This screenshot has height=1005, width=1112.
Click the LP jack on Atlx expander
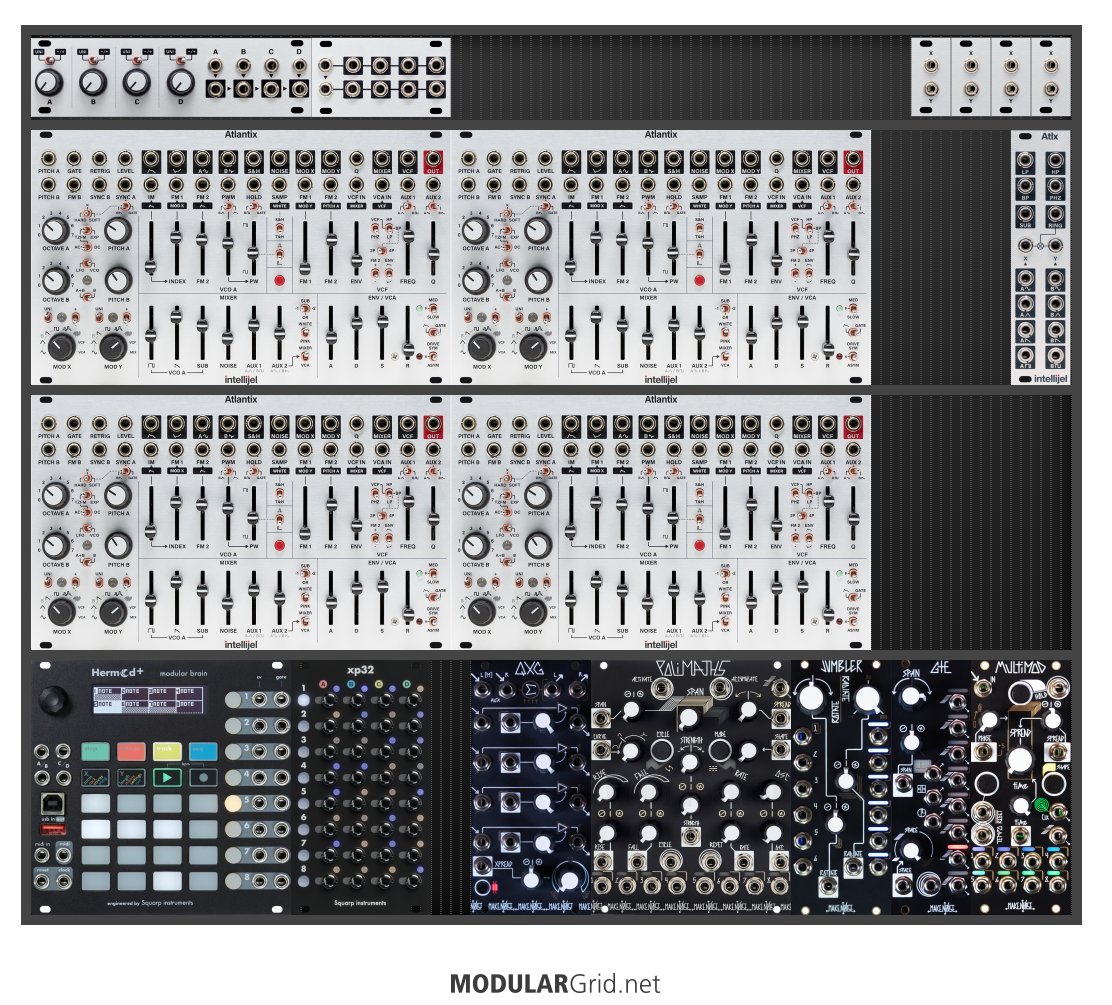click(x=1025, y=160)
